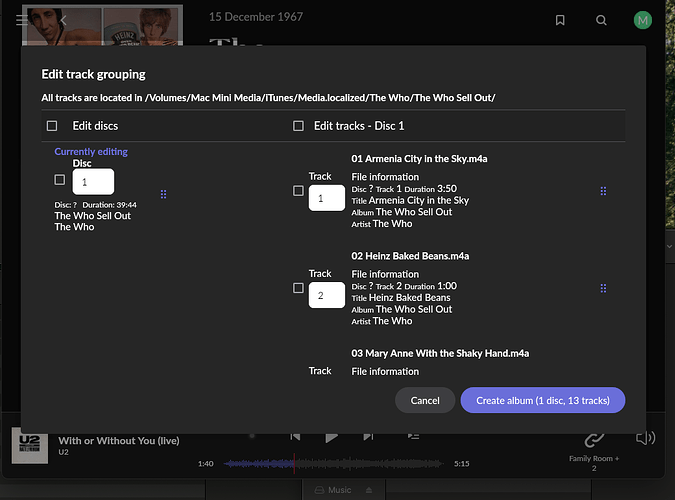Expand the chevron at right window edge

tap(669, 246)
